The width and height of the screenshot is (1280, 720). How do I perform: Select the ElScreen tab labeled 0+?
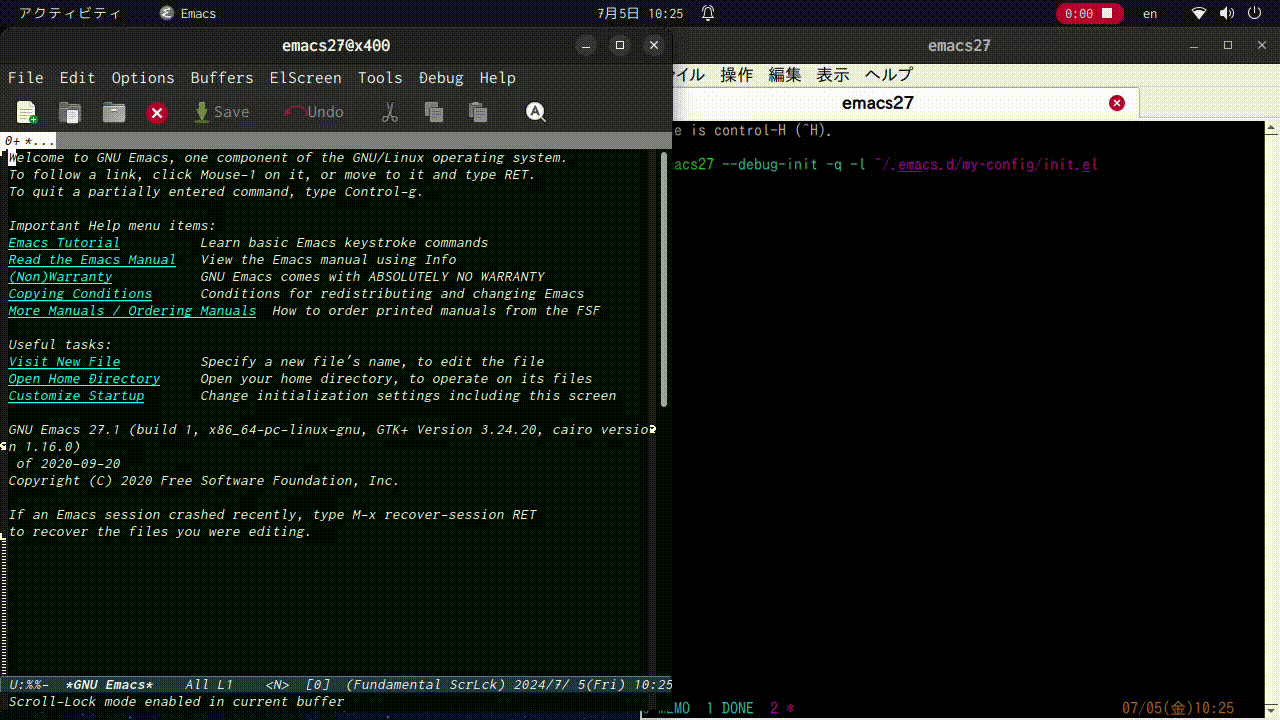(30, 141)
